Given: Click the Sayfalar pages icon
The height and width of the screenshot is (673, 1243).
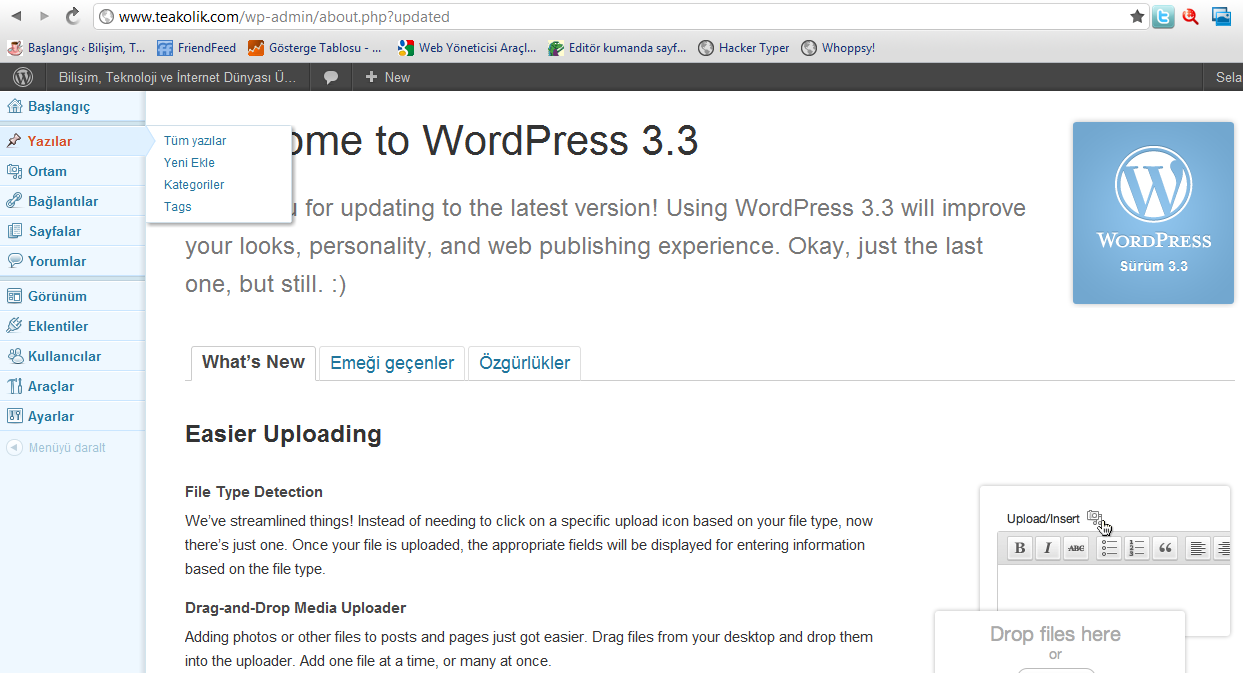Looking at the screenshot, I should 14,231.
